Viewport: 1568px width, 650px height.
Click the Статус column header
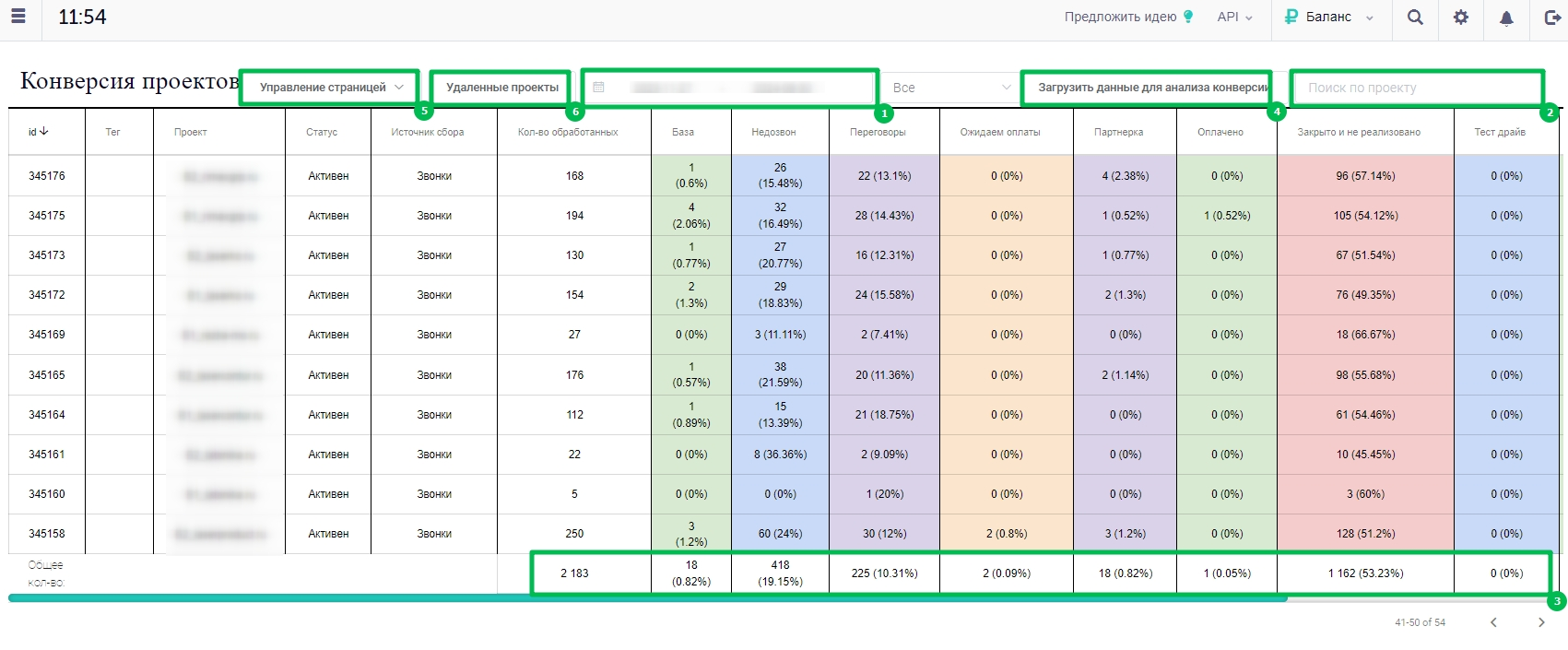(x=322, y=132)
